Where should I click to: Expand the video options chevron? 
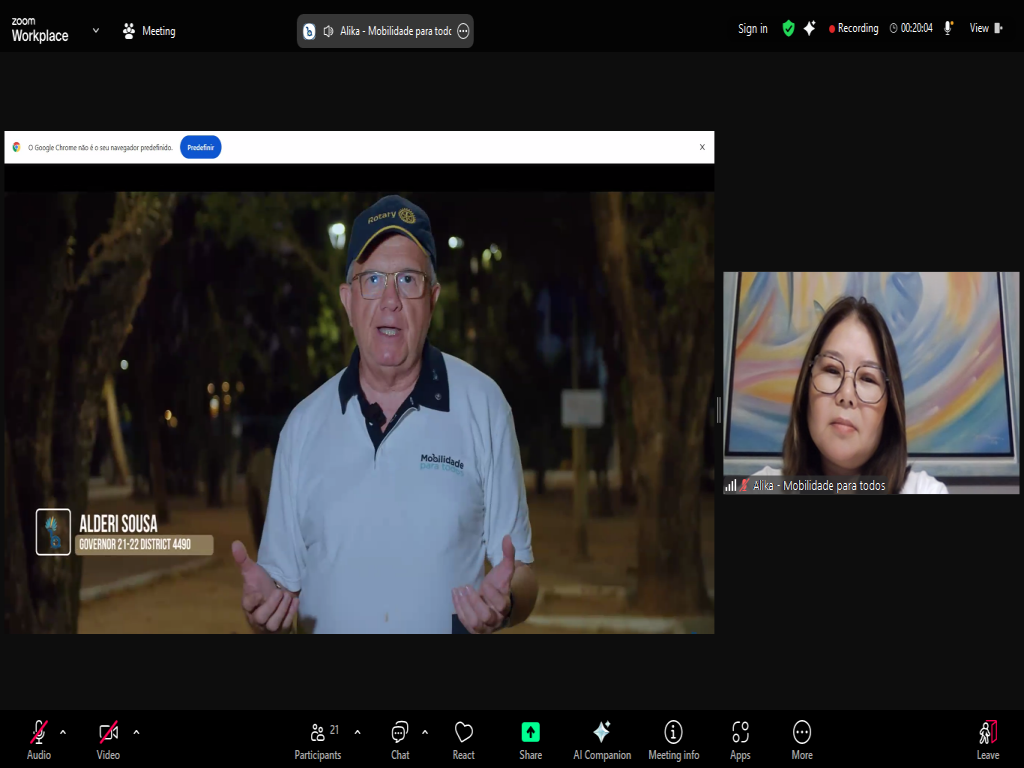[136, 732]
